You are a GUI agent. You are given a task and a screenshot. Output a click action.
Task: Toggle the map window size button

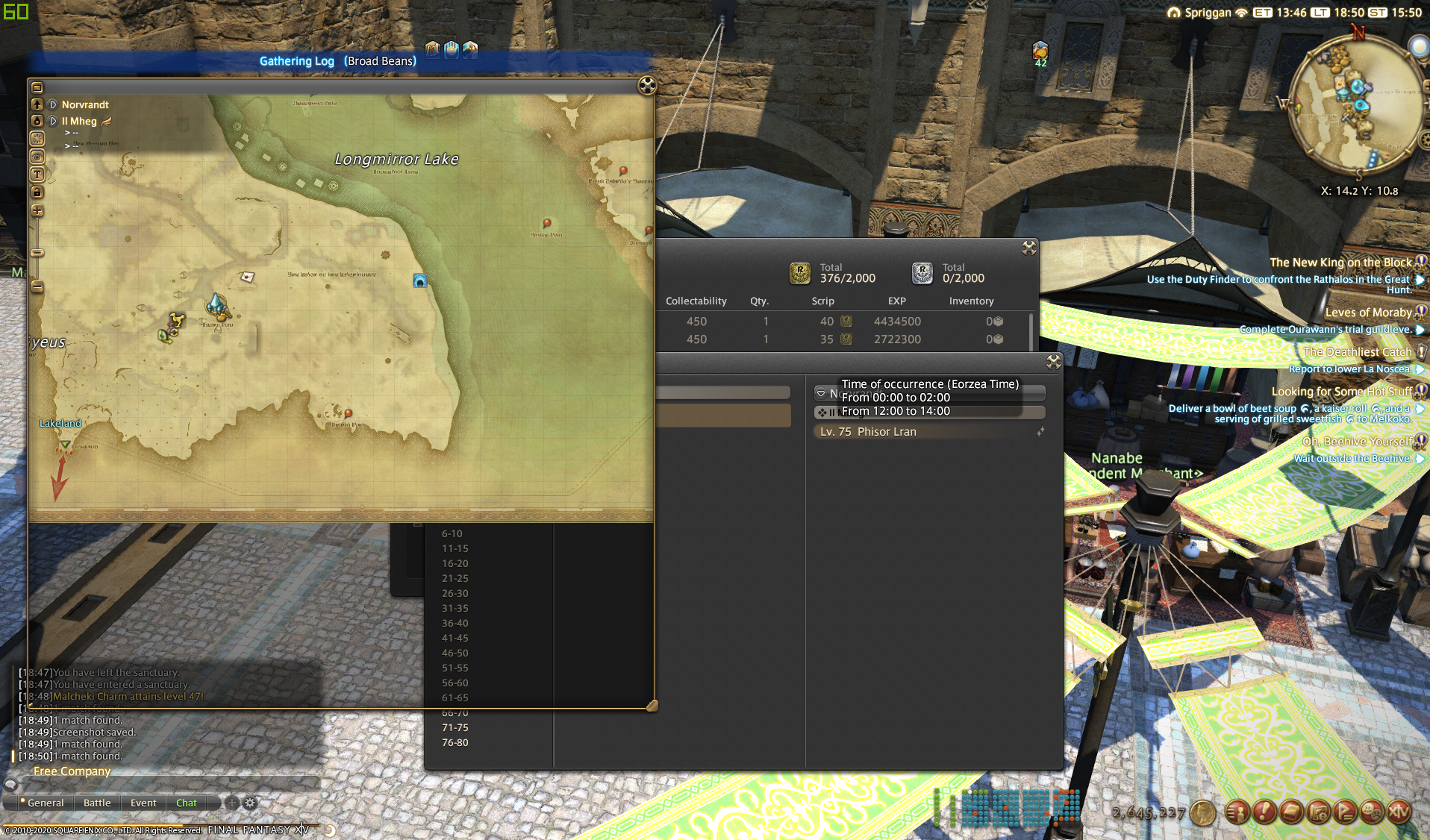click(x=37, y=87)
